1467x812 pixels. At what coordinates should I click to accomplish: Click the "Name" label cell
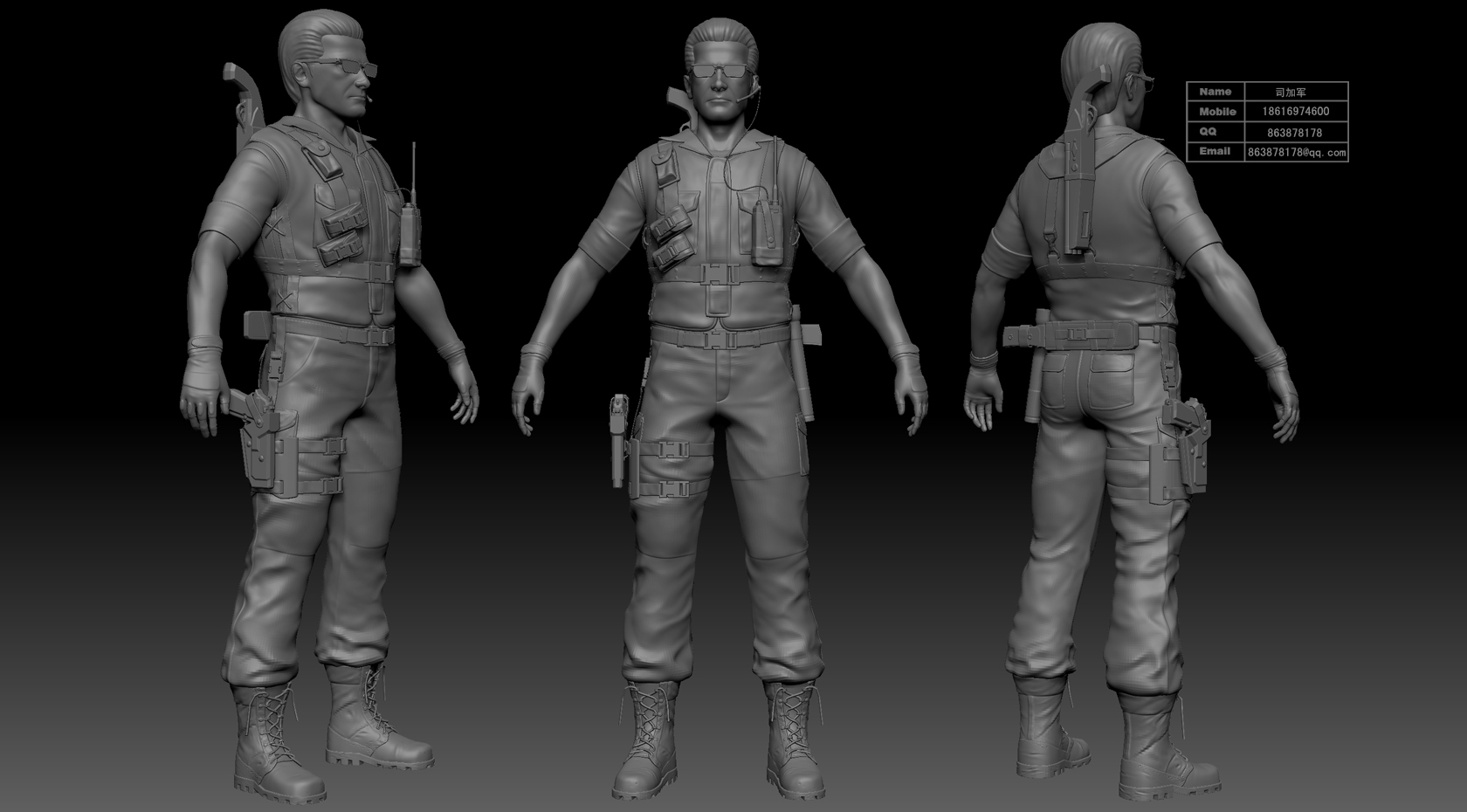[x=1215, y=92]
